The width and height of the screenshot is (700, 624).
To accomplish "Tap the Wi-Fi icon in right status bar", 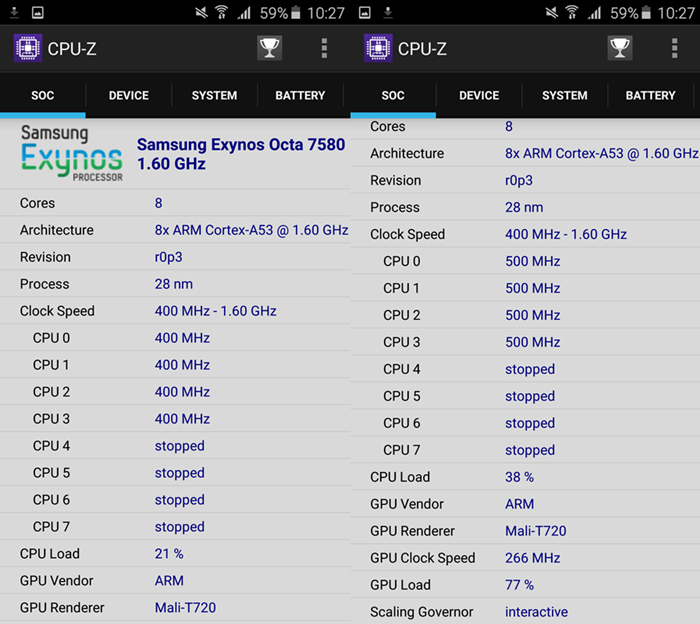I will (x=572, y=12).
